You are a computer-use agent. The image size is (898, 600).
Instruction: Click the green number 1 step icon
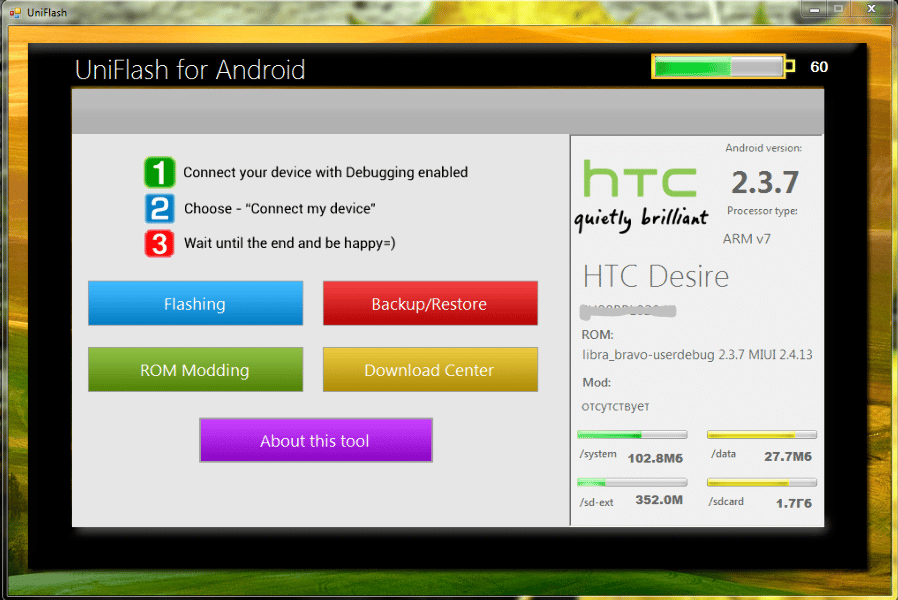[159, 172]
